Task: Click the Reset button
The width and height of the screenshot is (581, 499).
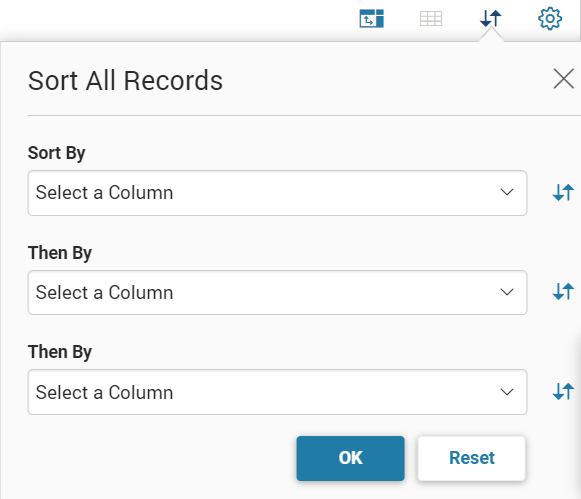Action: (472, 458)
